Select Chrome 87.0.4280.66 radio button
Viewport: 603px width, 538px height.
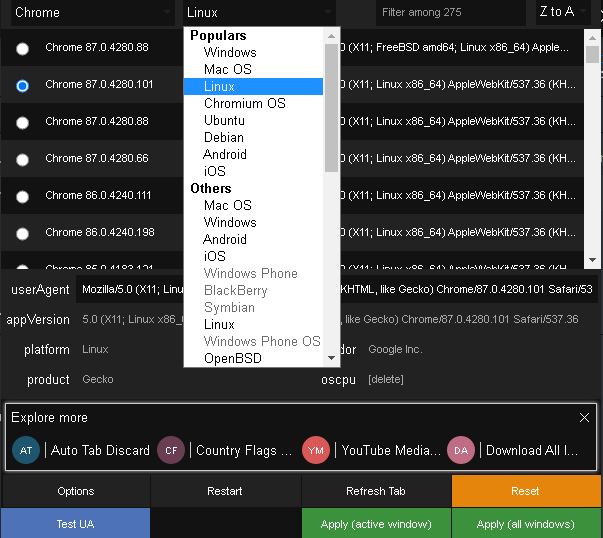pyautogui.click(x=22, y=159)
